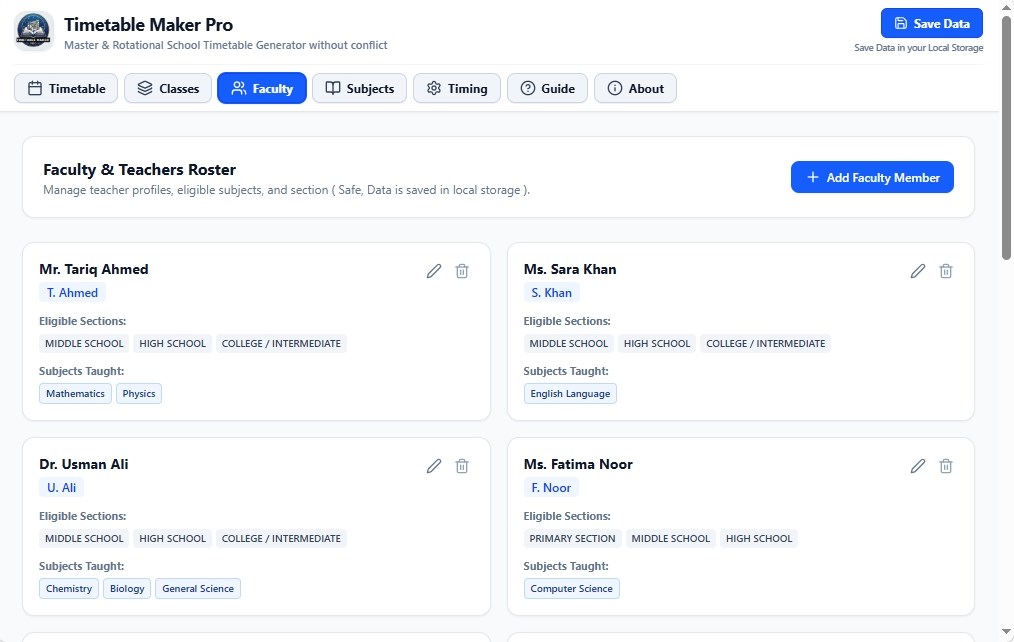Click Usman Ali's HIGH SCHOOL tag
This screenshot has width=1014, height=642.
(173, 539)
